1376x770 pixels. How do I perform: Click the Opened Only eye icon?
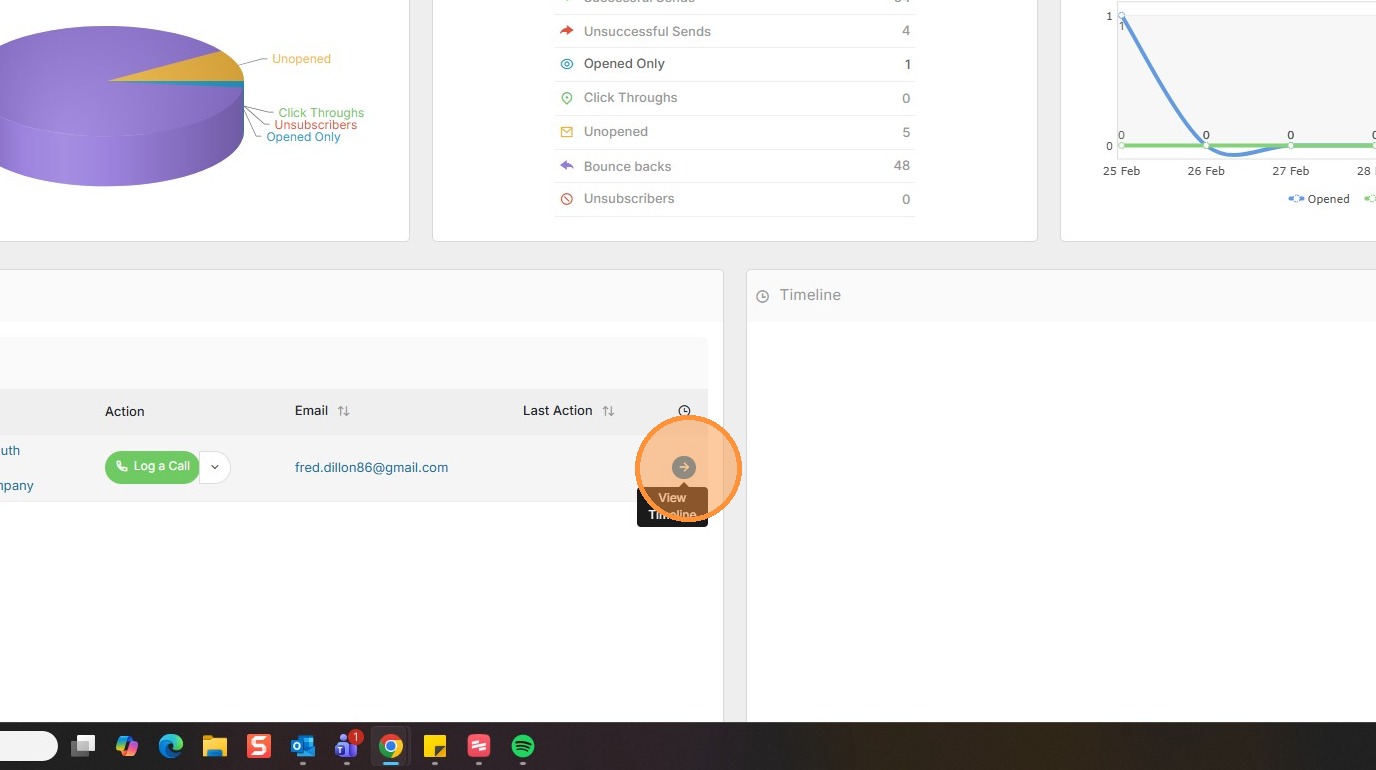(567, 64)
